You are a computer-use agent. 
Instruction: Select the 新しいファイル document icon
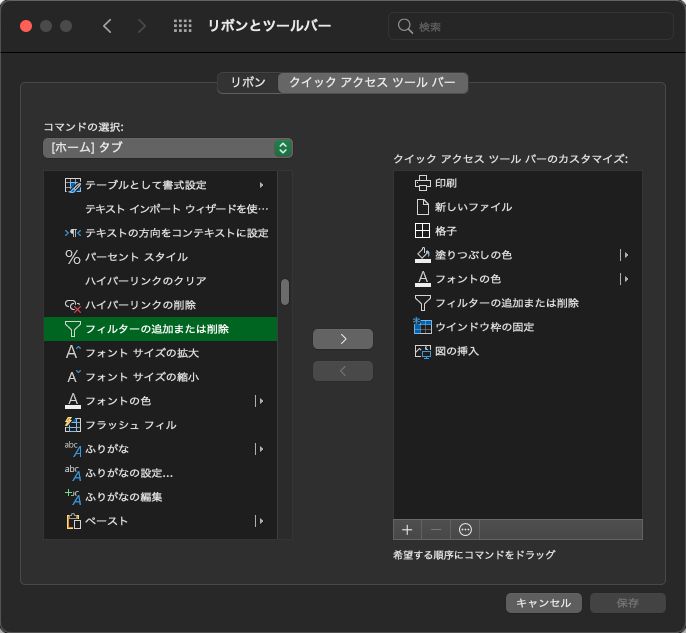(422, 207)
